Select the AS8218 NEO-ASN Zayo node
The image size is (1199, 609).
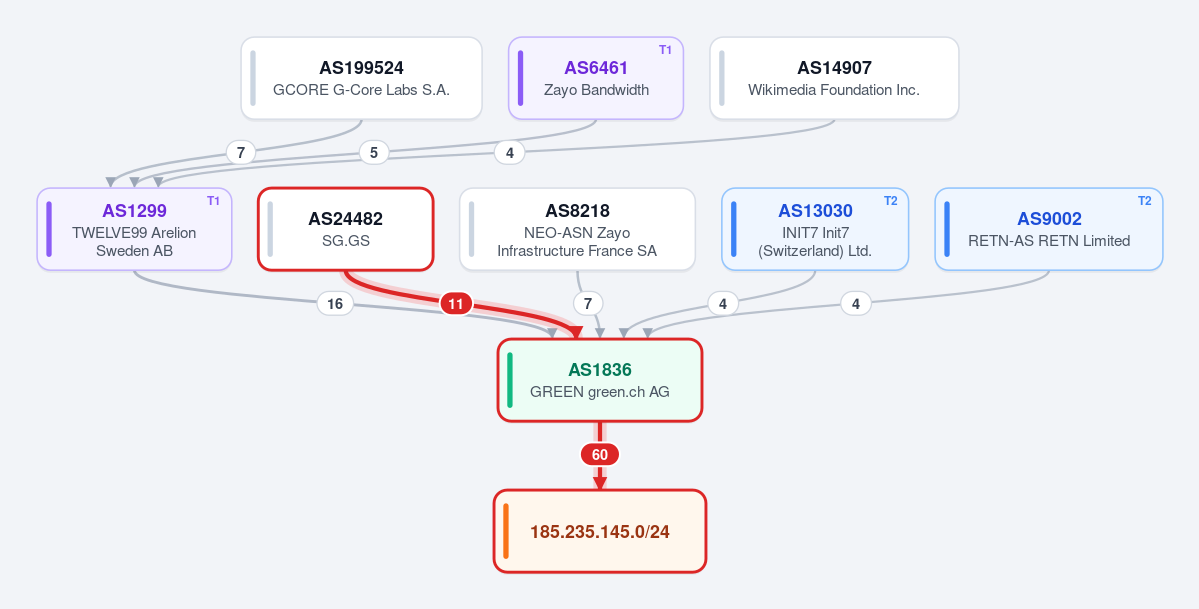(577, 229)
